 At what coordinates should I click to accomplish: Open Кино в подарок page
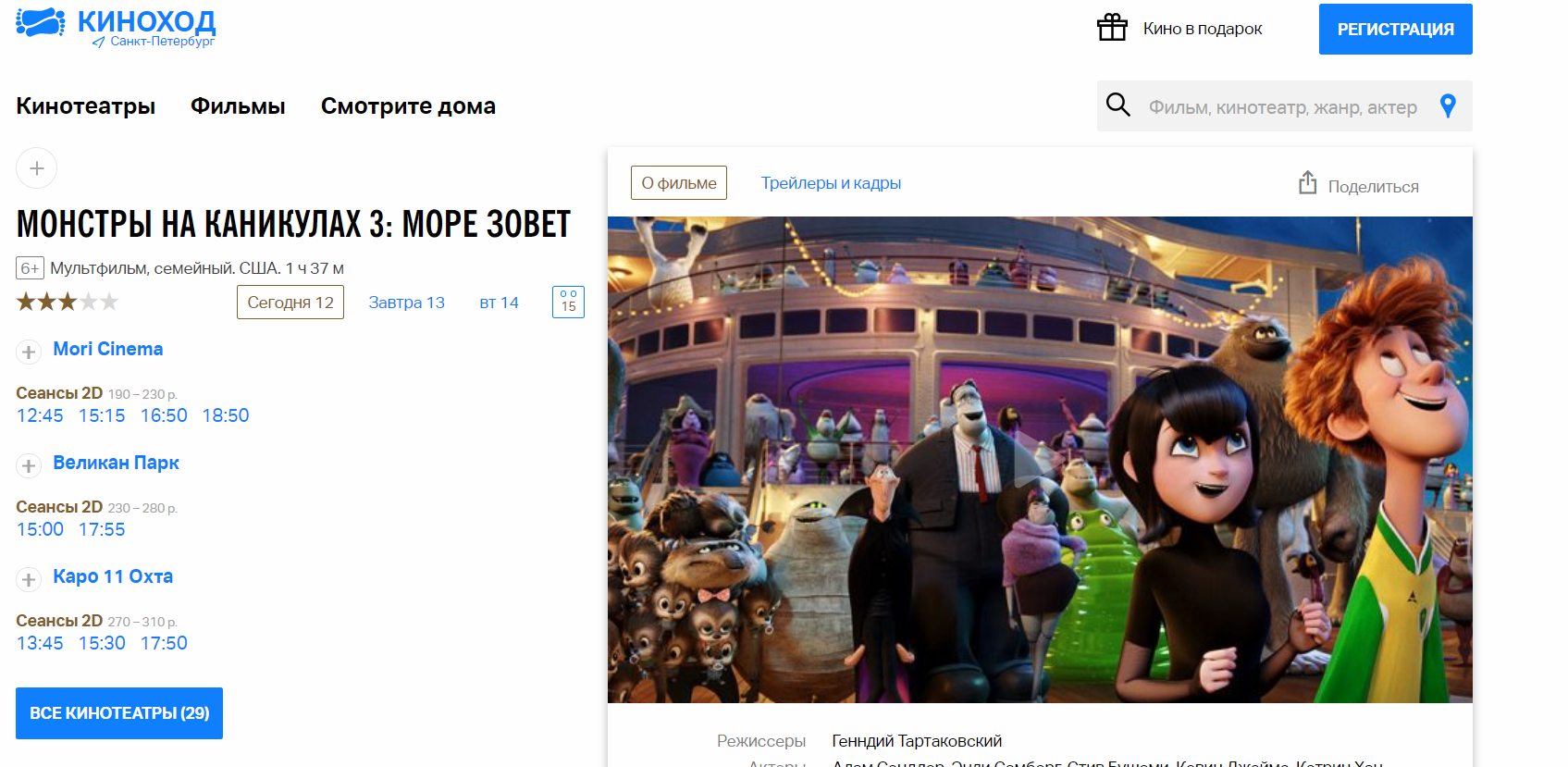(x=1202, y=29)
